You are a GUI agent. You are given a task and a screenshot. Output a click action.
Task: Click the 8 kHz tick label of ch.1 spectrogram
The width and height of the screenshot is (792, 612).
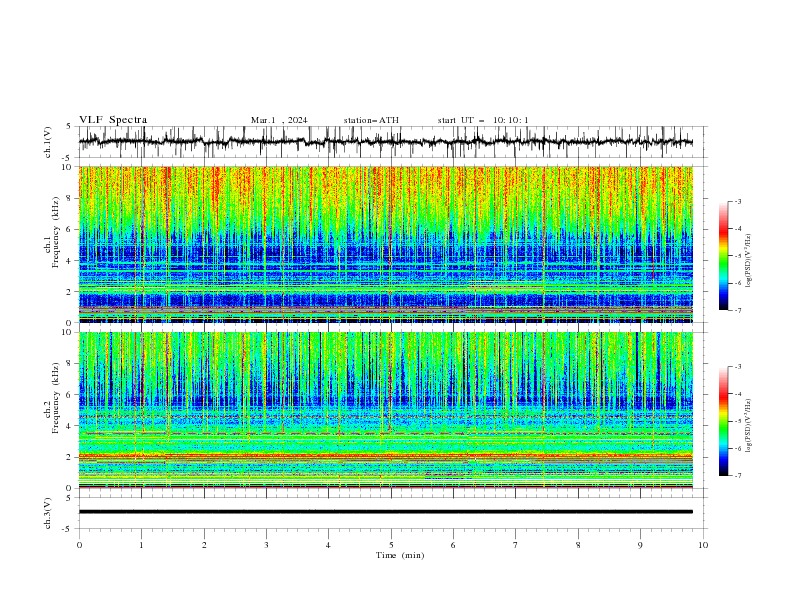pos(71,198)
